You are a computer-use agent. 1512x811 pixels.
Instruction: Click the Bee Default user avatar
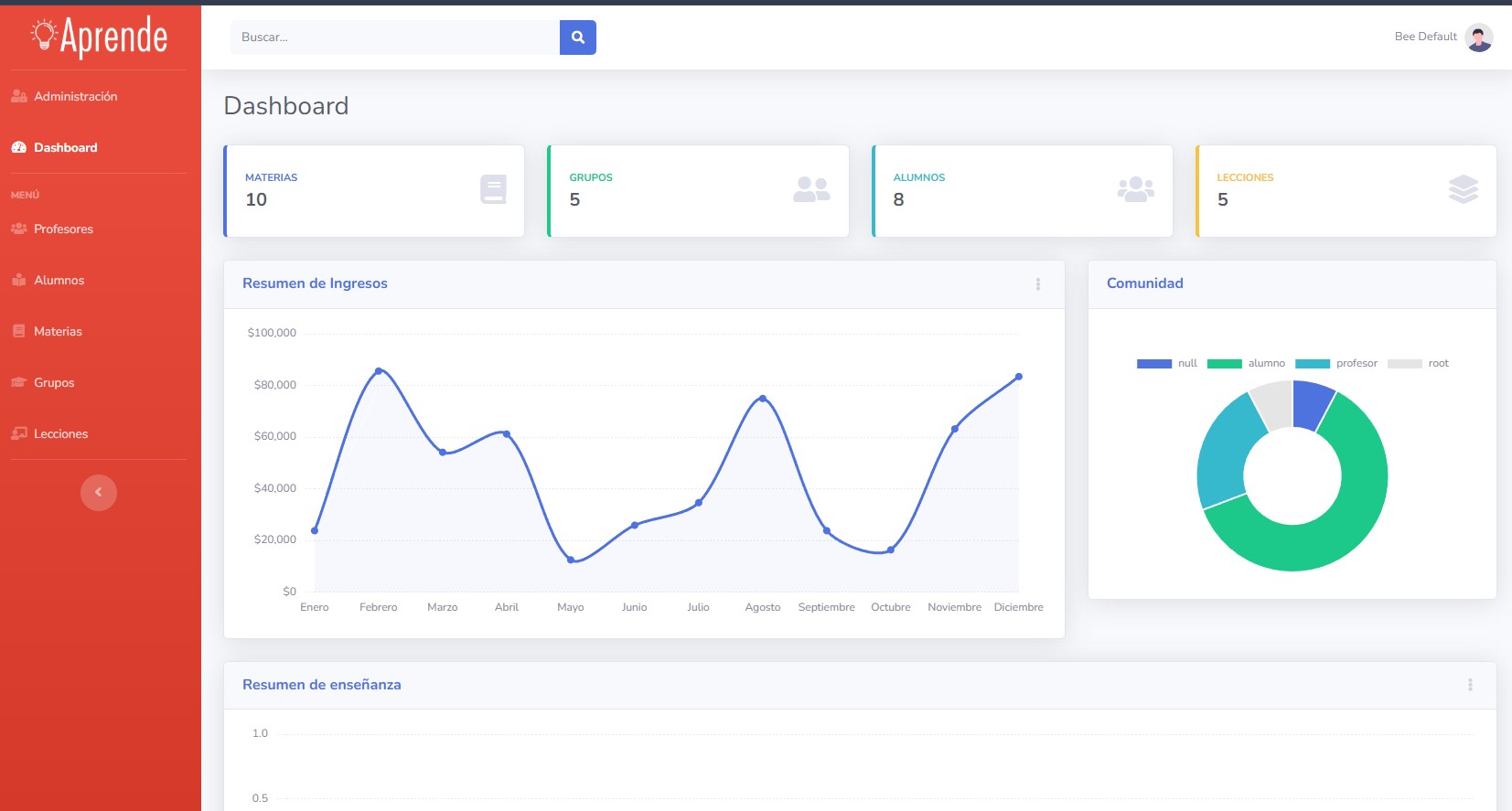click(x=1478, y=37)
